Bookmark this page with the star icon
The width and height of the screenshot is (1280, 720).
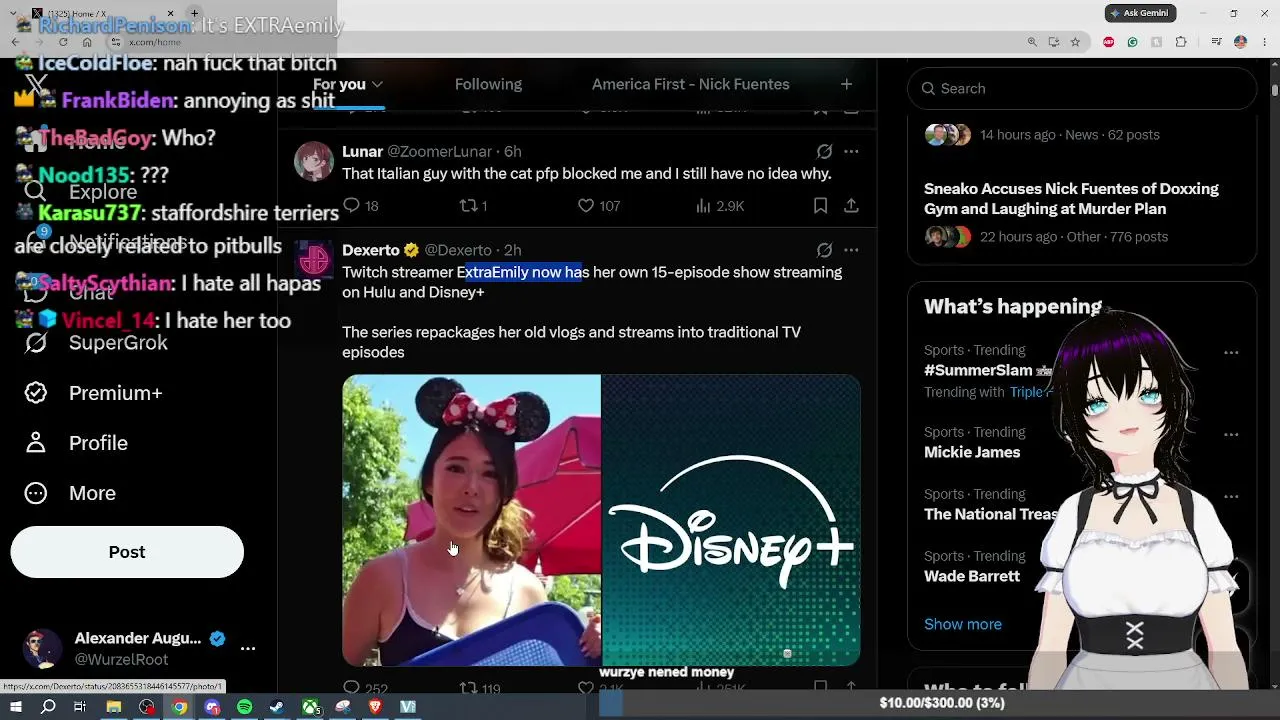click(x=1075, y=42)
